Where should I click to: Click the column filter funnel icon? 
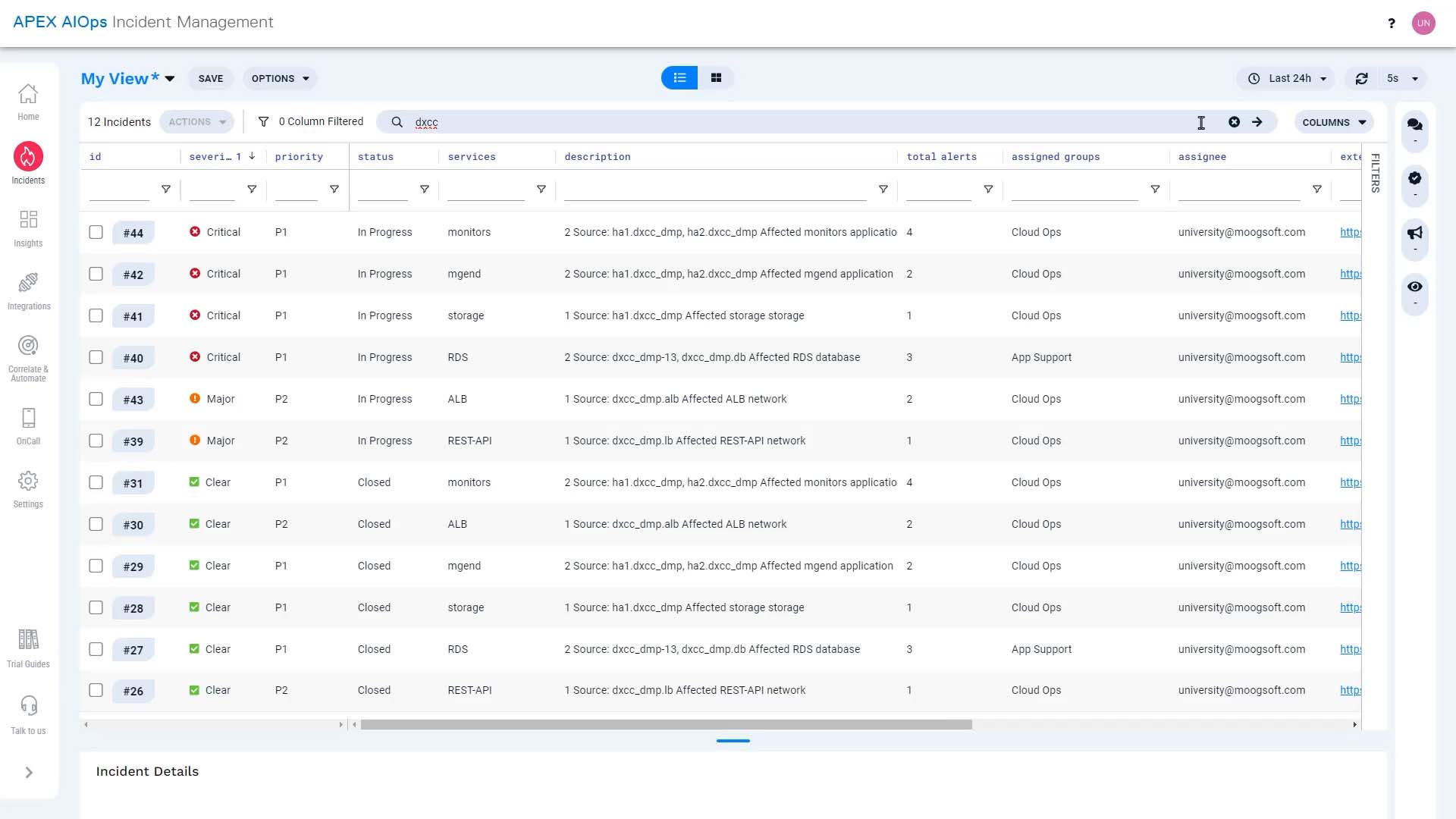pyautogui.click(x=263, y=122)
